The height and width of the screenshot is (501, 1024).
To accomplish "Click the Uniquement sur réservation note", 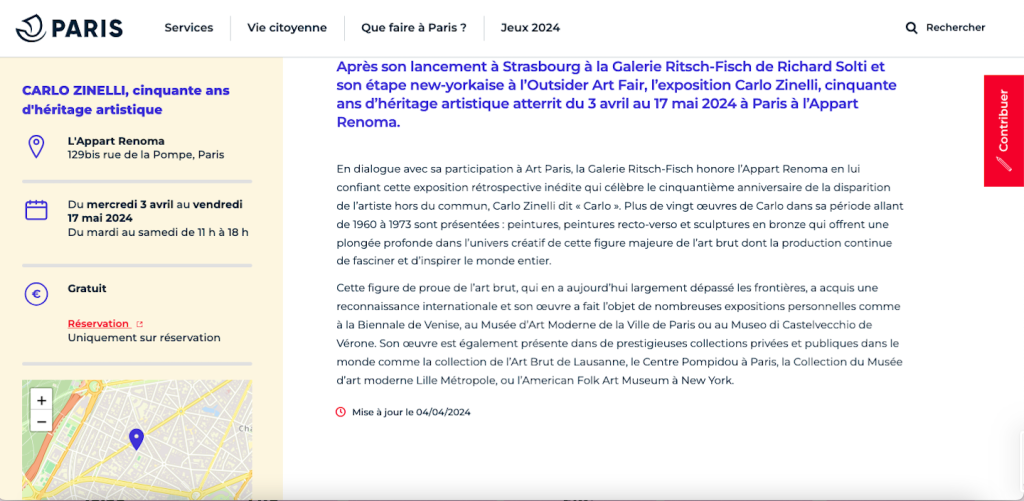I will (x=144, y=338).
